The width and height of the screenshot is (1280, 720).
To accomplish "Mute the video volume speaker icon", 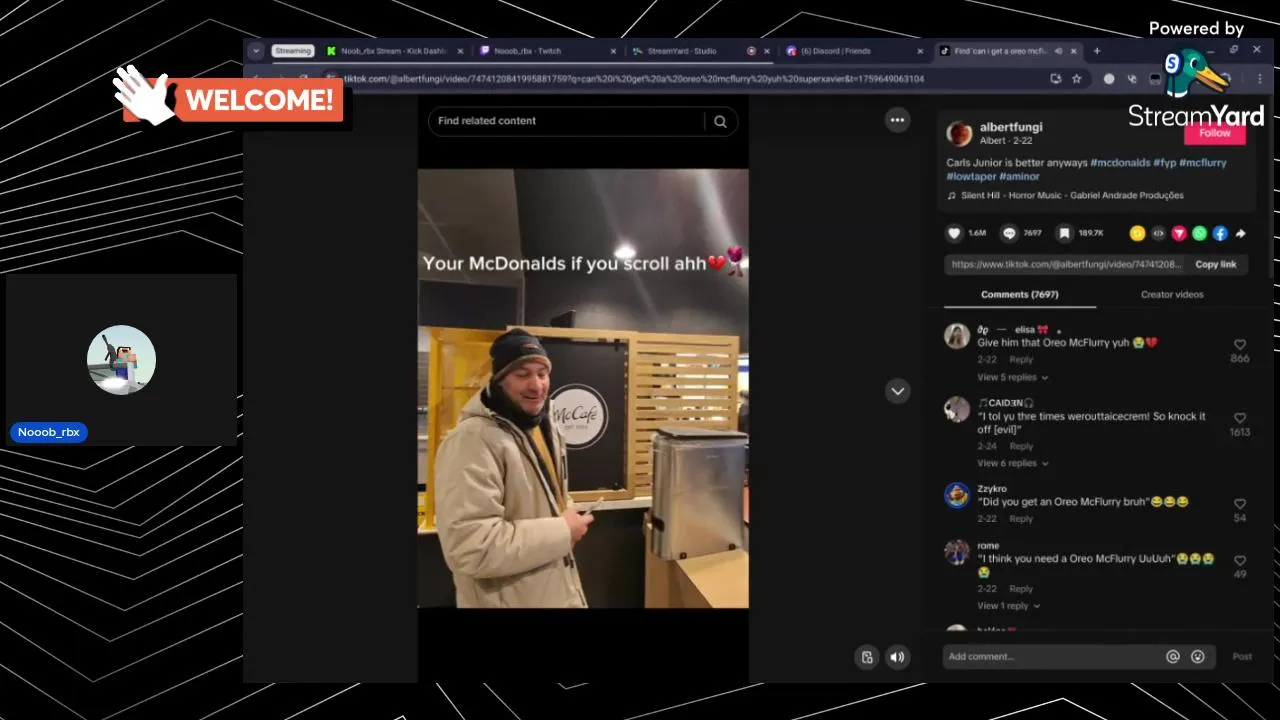I will (897, 657).
